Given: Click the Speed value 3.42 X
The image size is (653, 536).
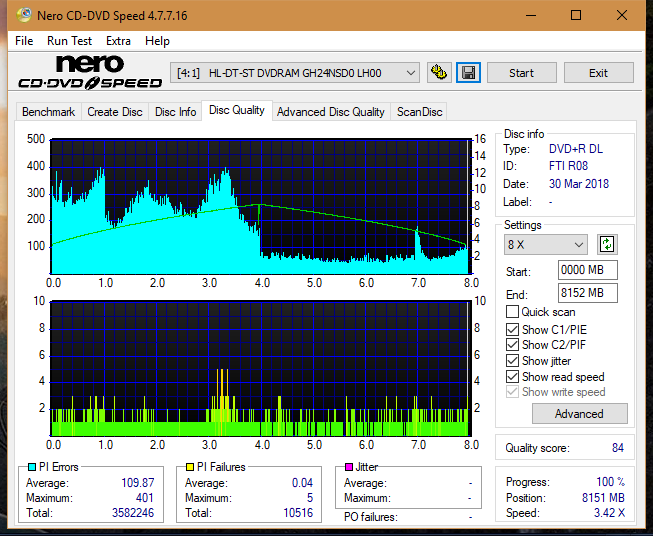Looking at the screenshot, I should pos(609,513).
